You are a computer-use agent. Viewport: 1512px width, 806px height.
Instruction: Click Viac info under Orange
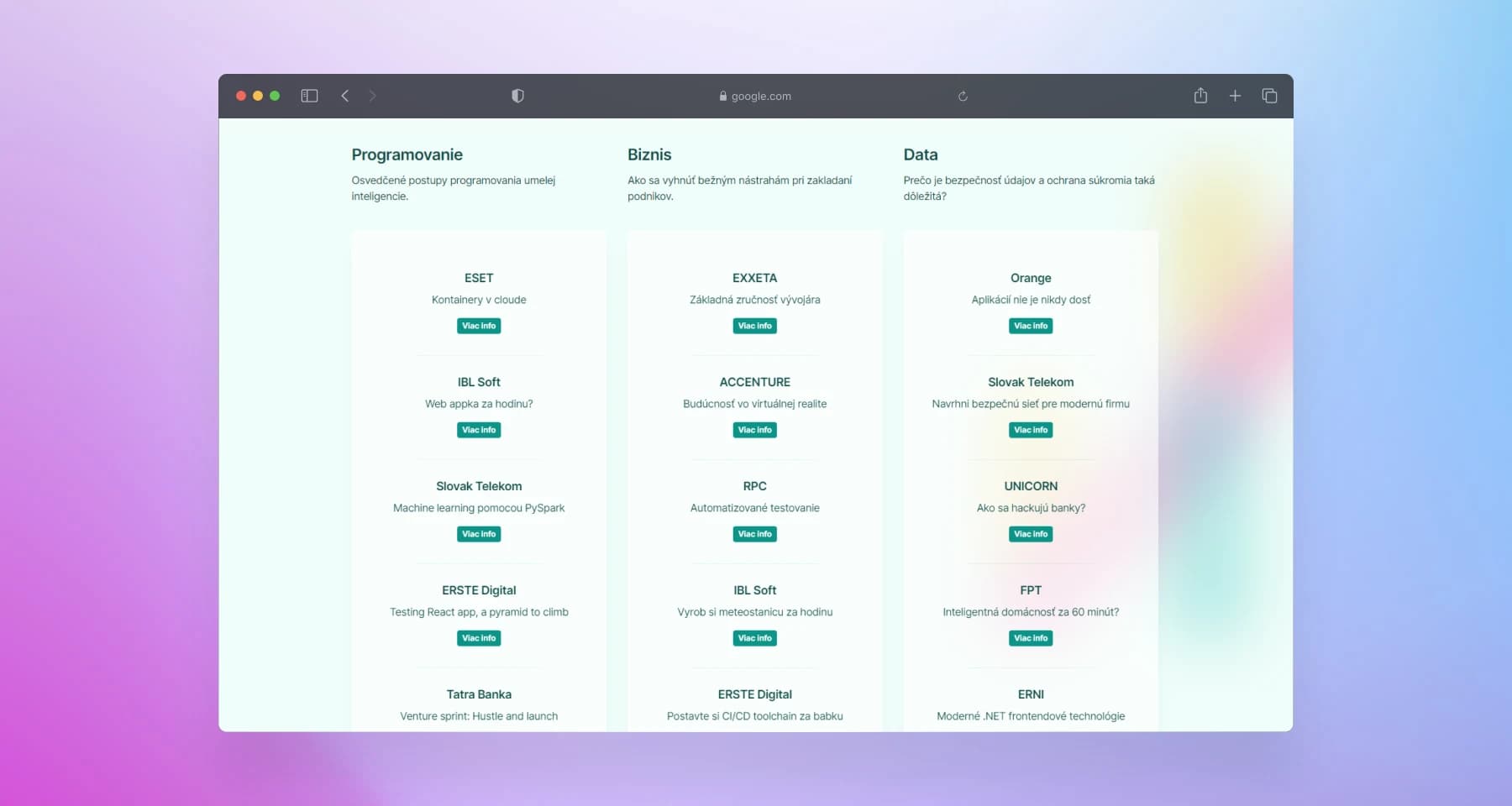click(1031, 326)
